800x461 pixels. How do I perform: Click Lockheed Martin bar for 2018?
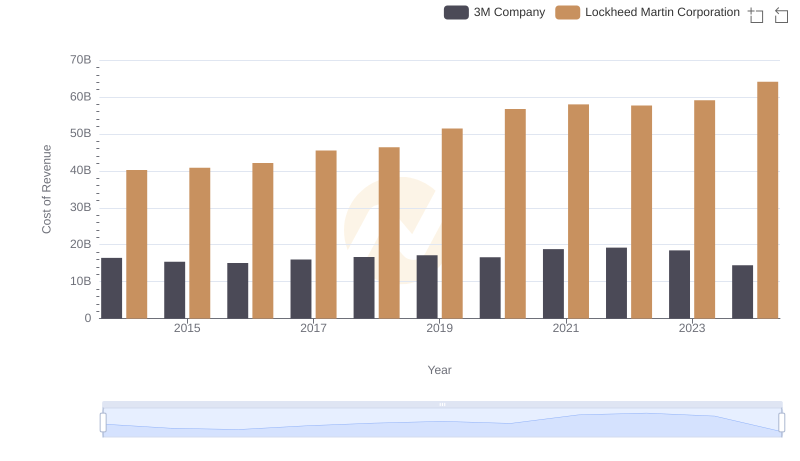pos(389,233)
